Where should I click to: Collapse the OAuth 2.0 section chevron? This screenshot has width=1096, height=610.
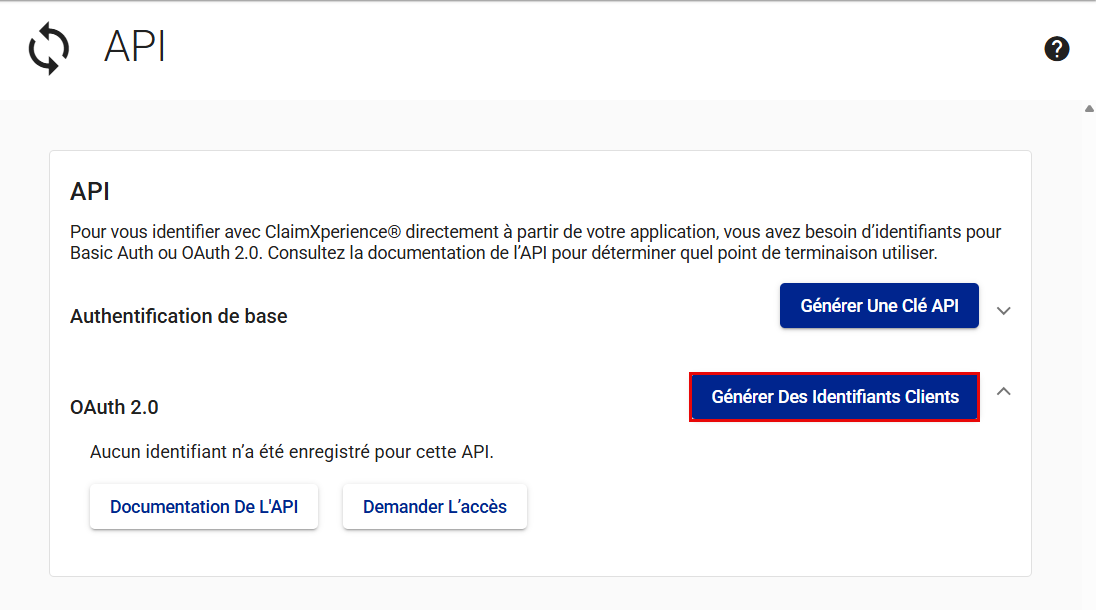(x=1004, y=392)
